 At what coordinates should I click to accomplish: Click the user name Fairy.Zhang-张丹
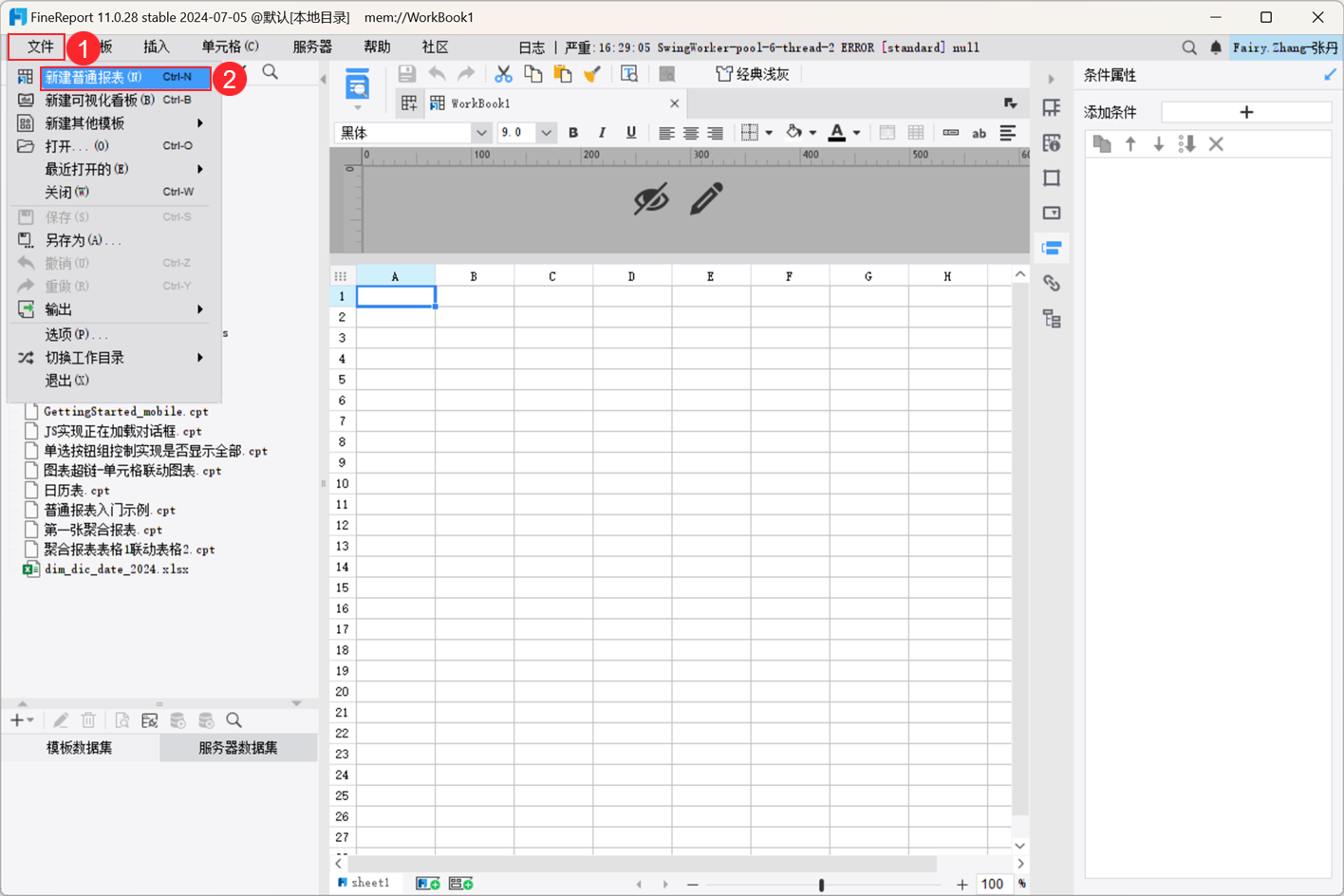tap(1286, 47)
